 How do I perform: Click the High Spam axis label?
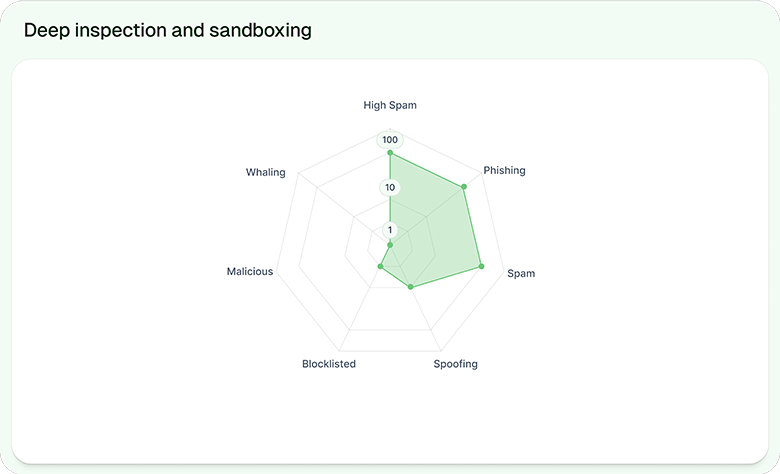(390, 105)
